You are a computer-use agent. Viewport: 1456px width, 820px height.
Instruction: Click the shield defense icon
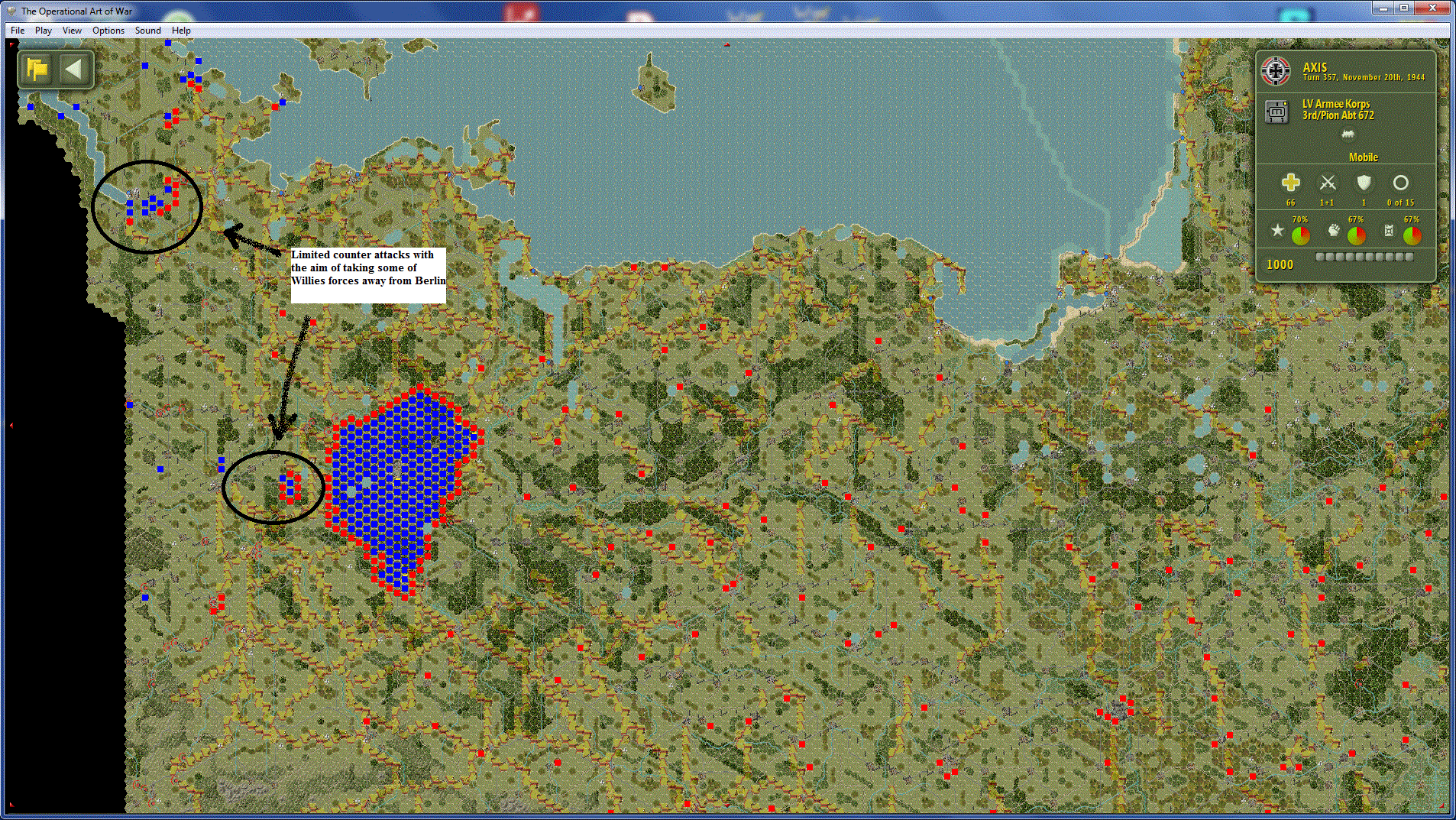click(1364, 183)
